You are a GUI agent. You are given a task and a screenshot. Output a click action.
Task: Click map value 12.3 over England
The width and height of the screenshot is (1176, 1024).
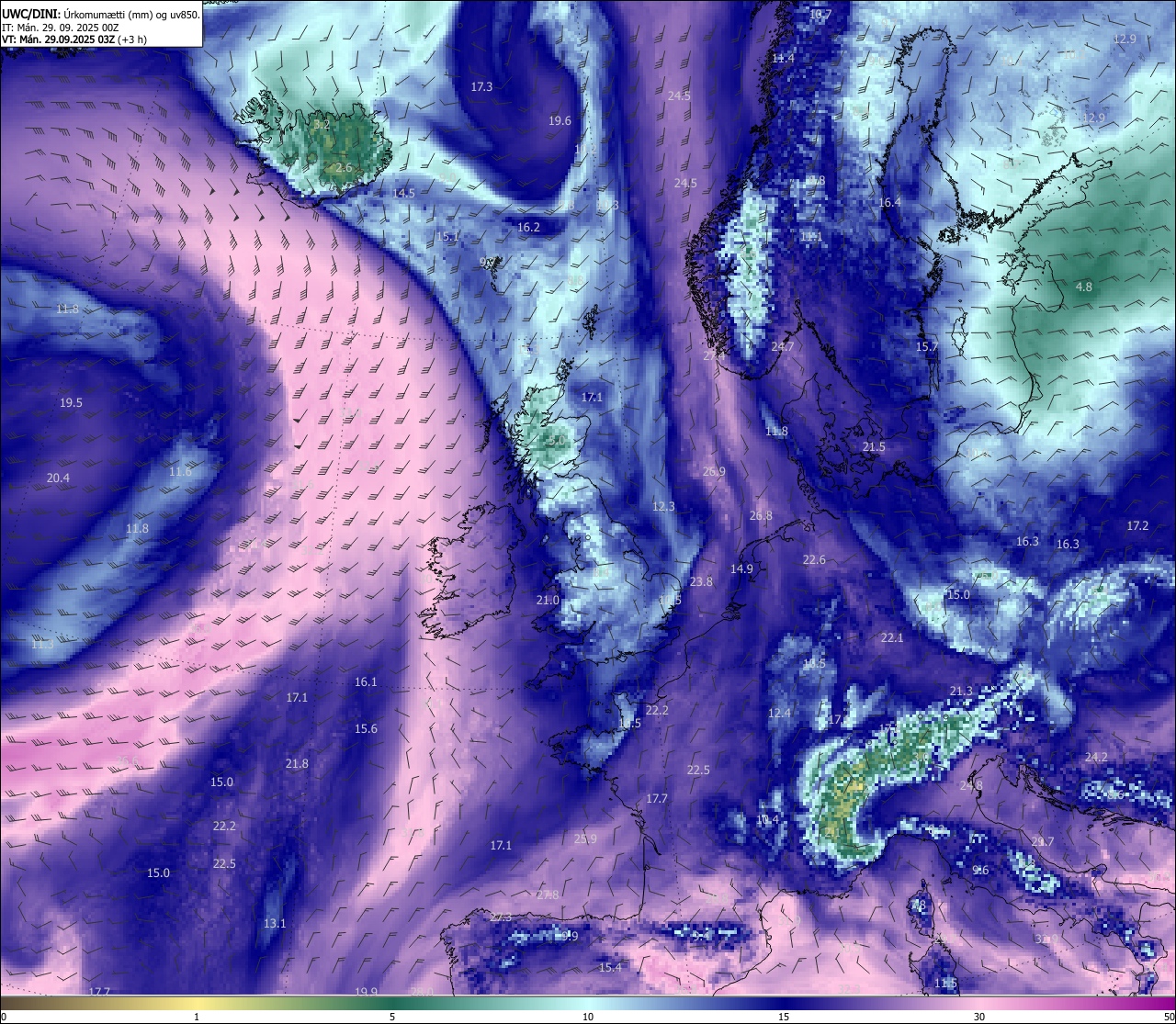tap(663, 506)
